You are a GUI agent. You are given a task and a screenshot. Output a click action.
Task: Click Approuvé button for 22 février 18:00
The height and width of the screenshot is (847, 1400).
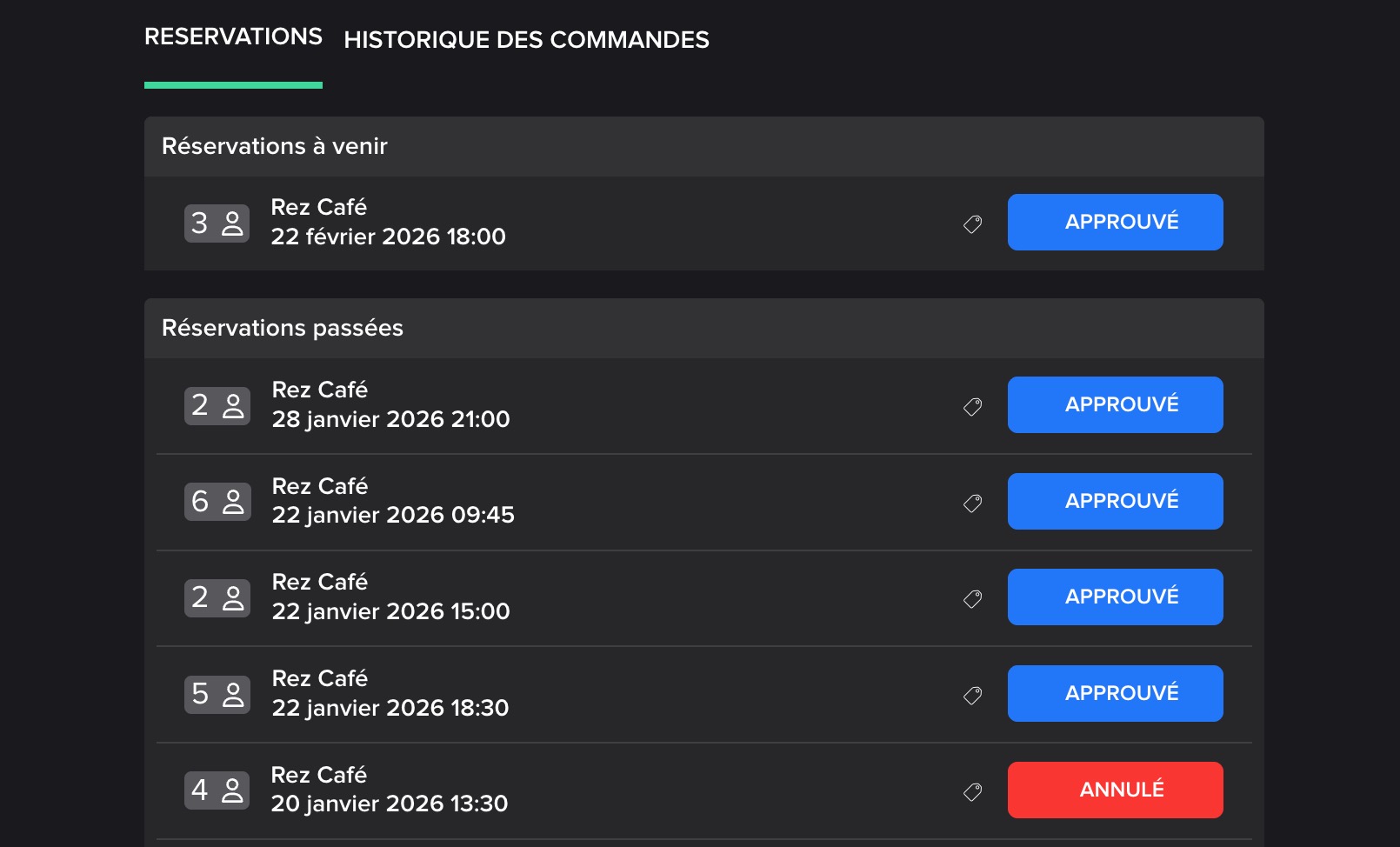[1115, 223]
